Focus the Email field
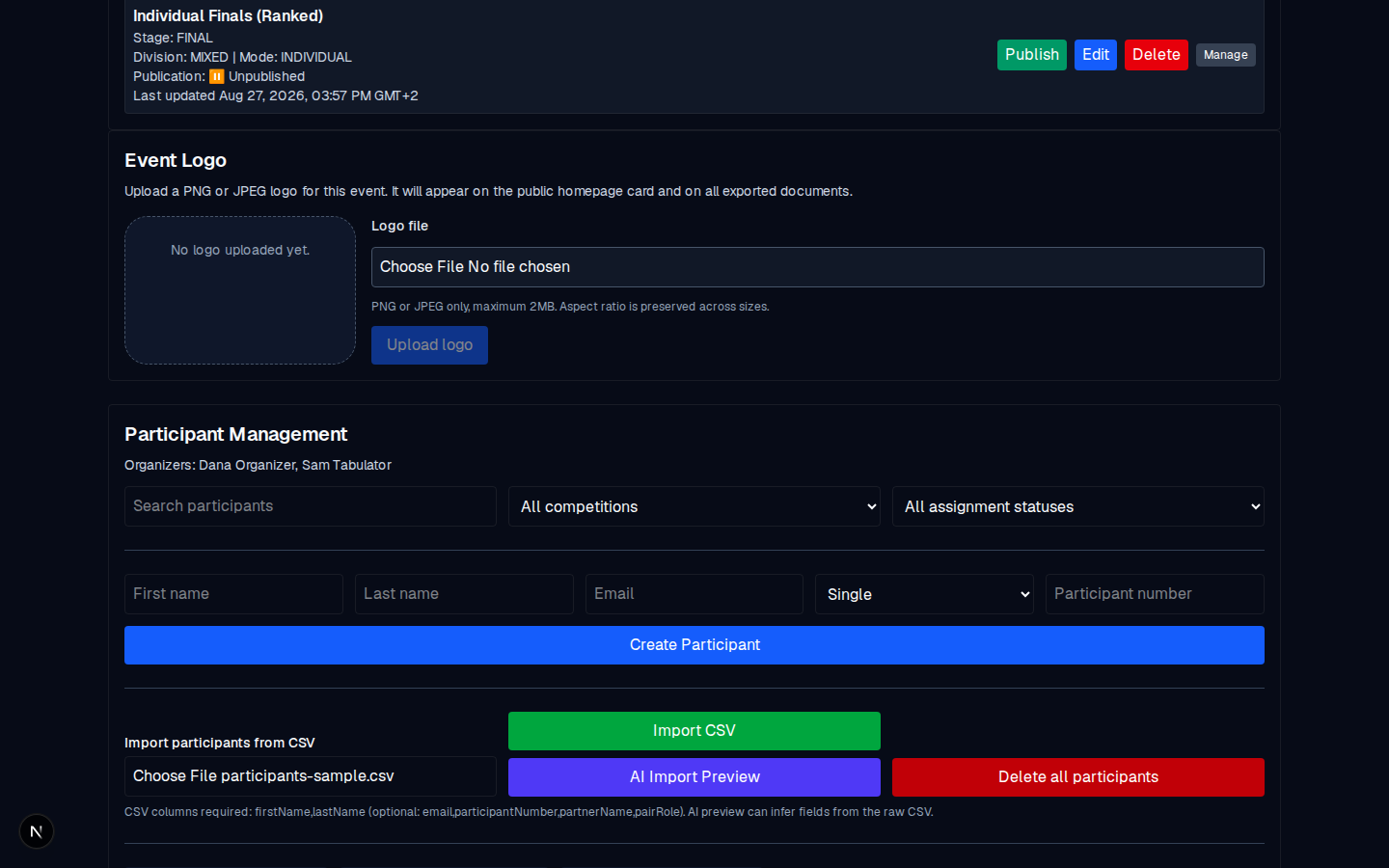Image resolution: width=1389 pixels, height=868 pixels. point(694,594)
